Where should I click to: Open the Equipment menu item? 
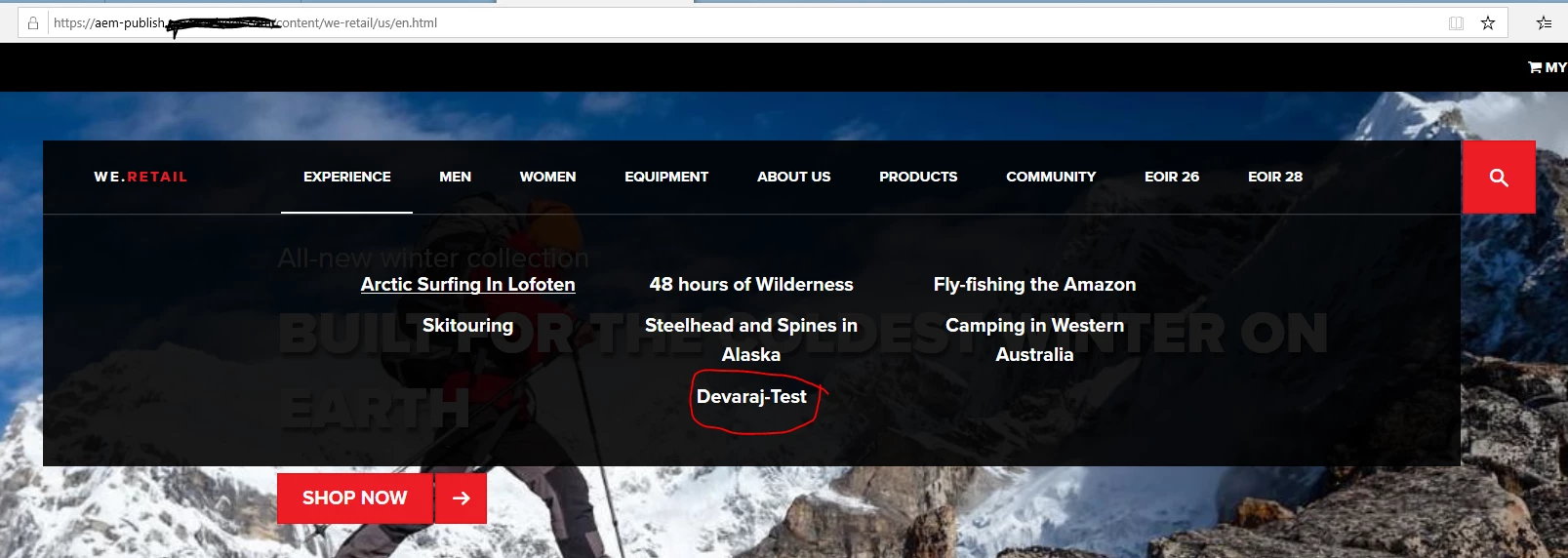[666, 177]
